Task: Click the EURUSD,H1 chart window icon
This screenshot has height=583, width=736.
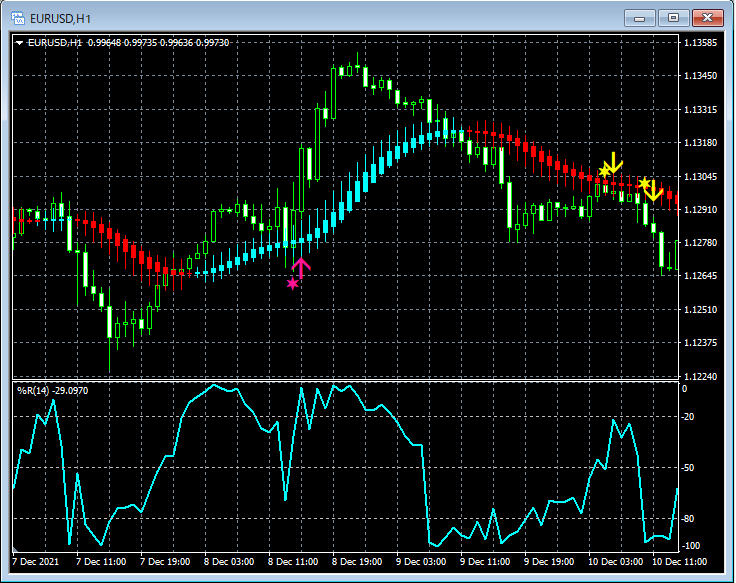Action: (x=18, y=18)
